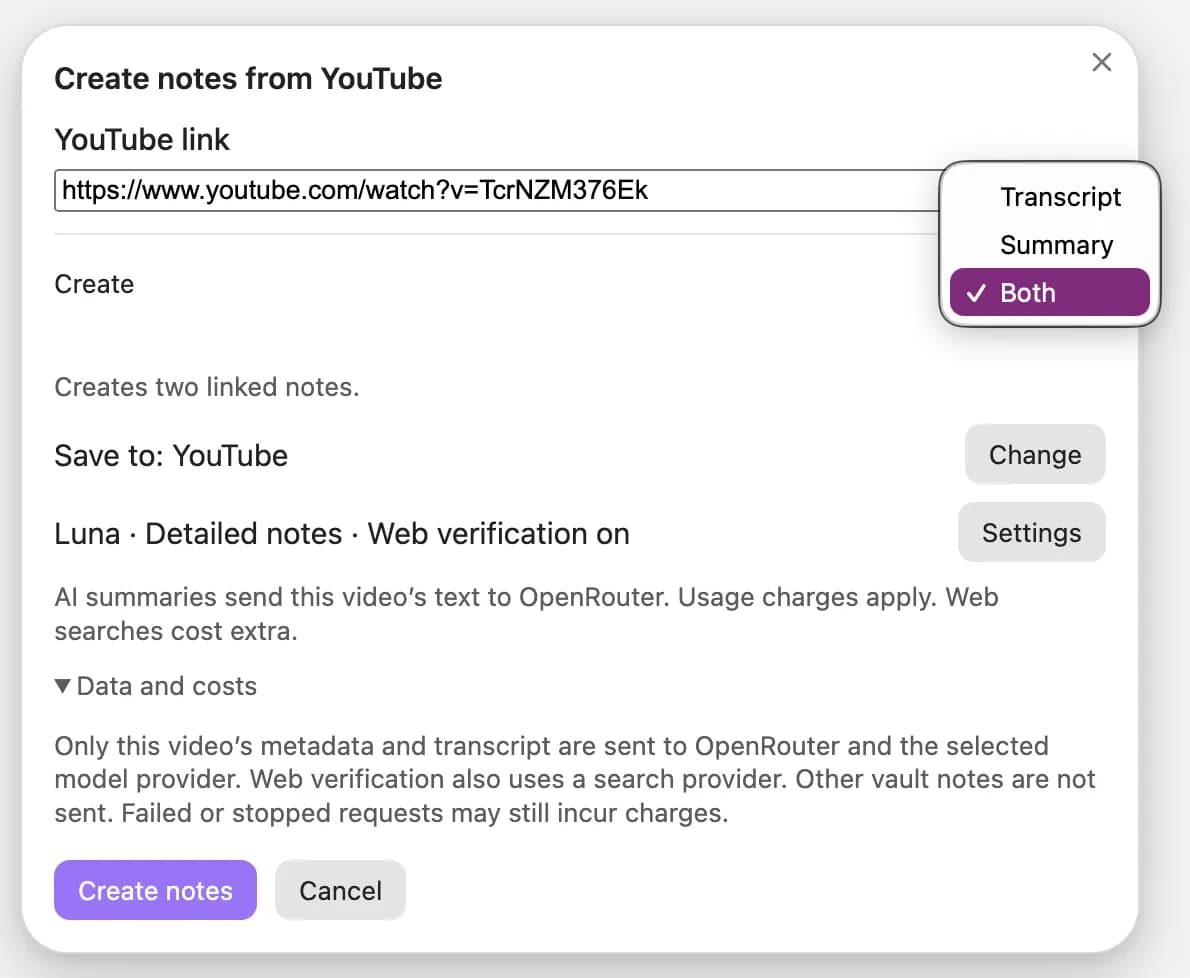Click the Change button for save location
1190x978 pixels.
point(1034,454)
